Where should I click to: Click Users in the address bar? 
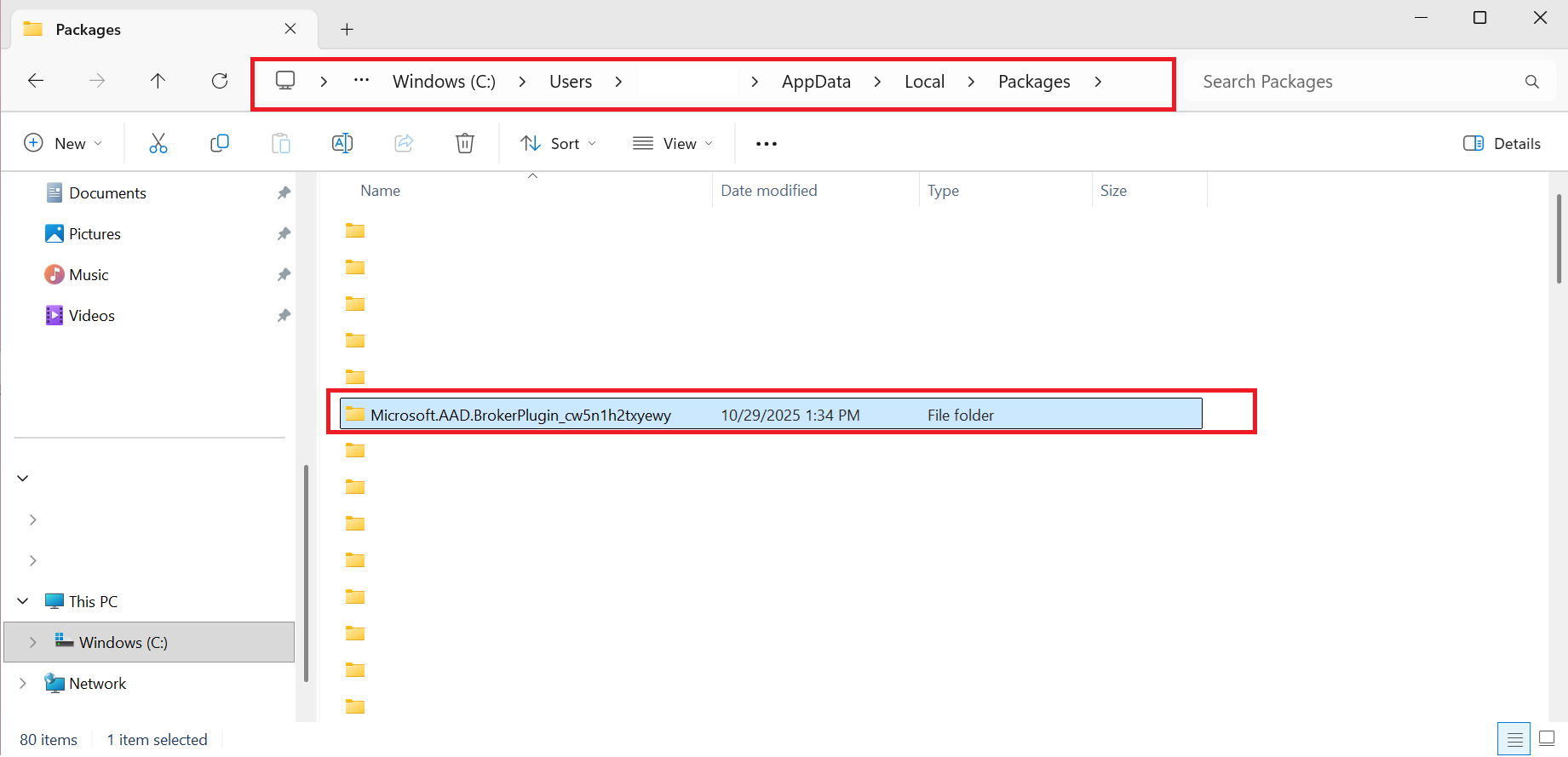[x=571, y=82]
